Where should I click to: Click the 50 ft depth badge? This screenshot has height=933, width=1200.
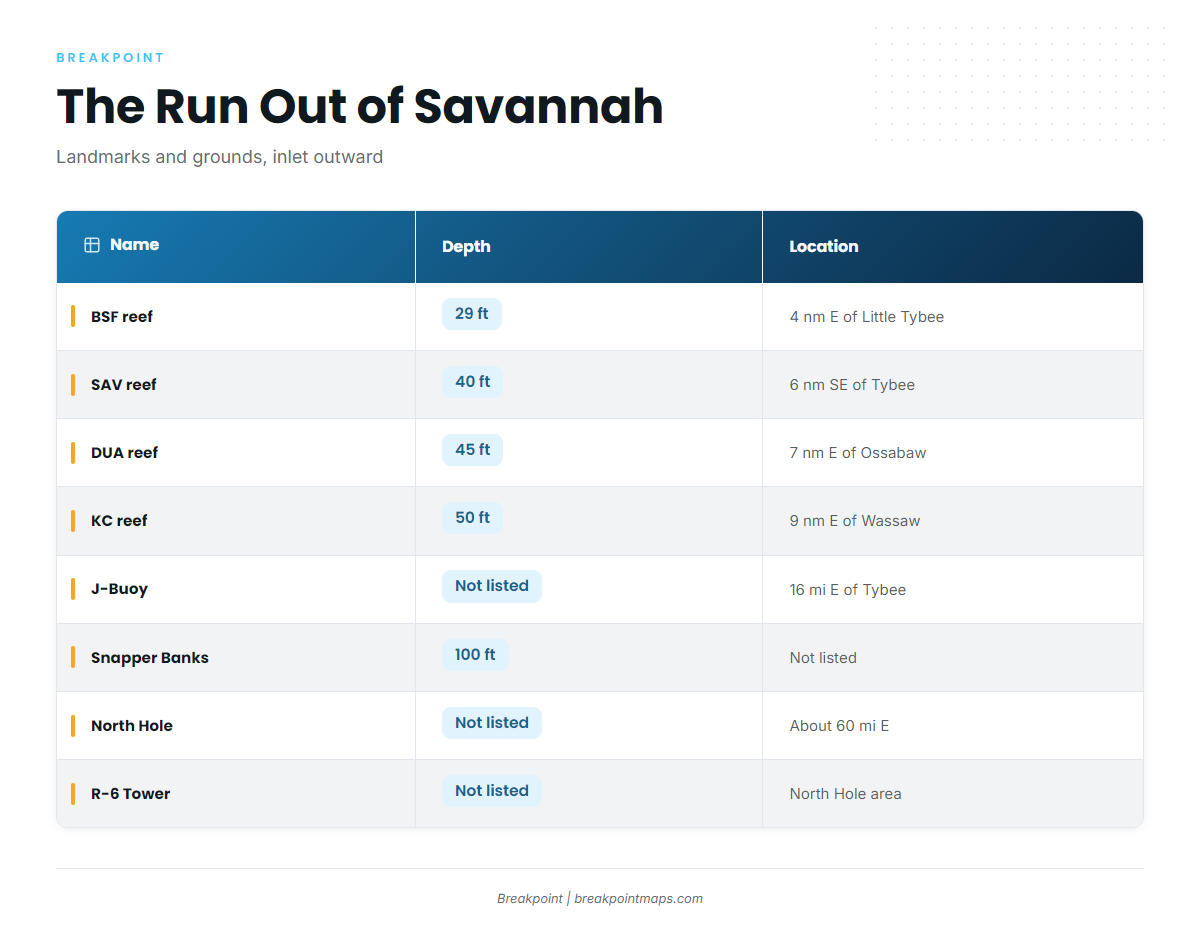pos(472,518)
